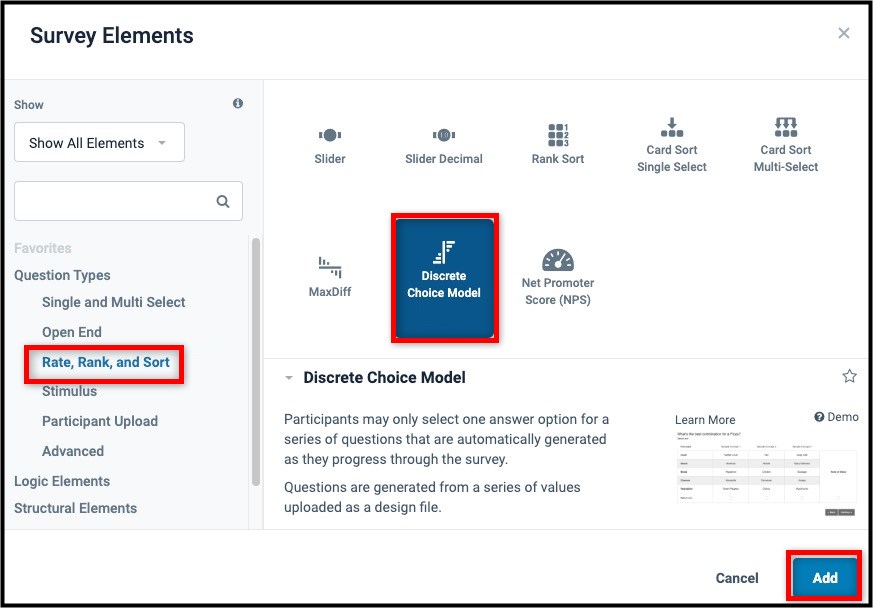The height and width of the screenshot is (608, 873).
Task: Toggle the favorite star for Discrete Choice Model
Action: [849, 377]
